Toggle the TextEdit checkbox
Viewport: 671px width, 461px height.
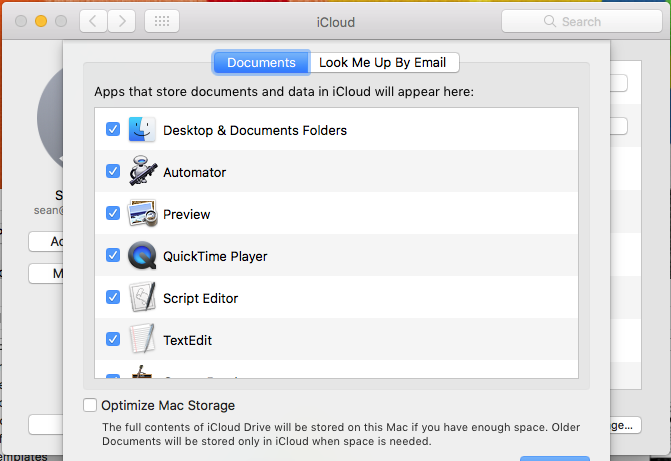coord(113,340)
